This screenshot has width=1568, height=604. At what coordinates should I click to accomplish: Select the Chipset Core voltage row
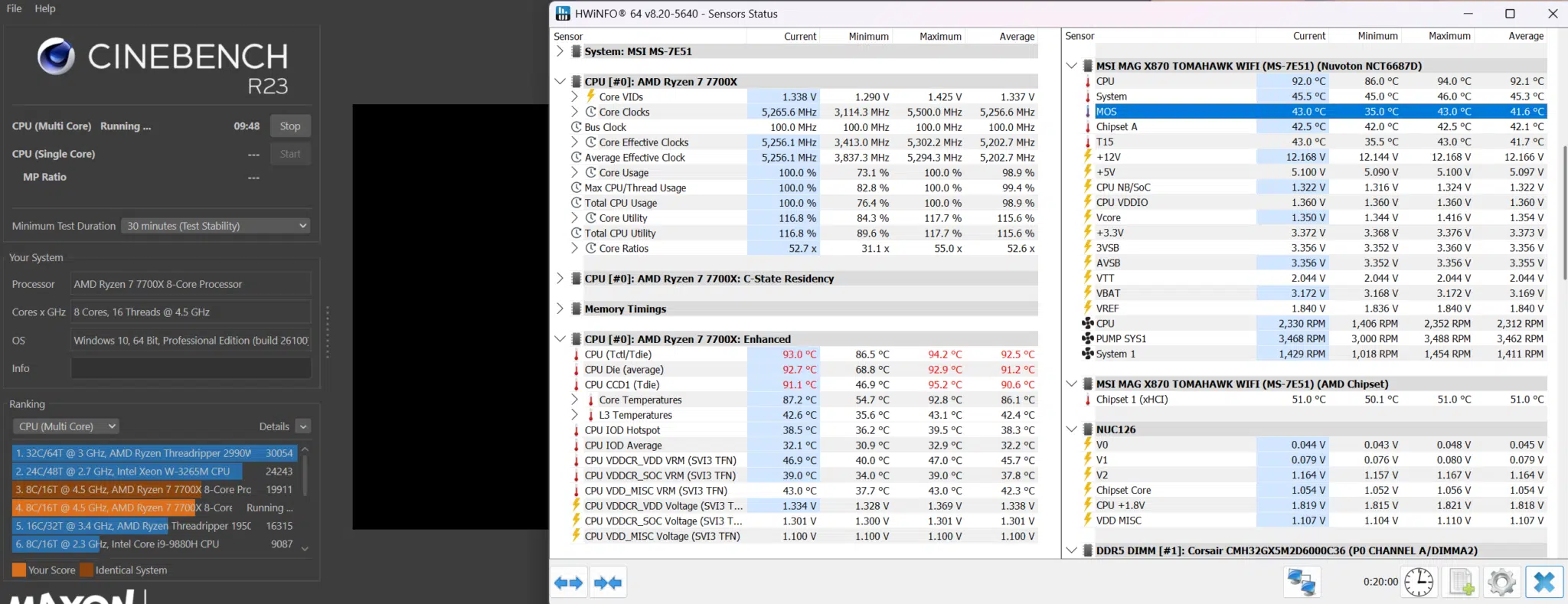[1314, 490]
